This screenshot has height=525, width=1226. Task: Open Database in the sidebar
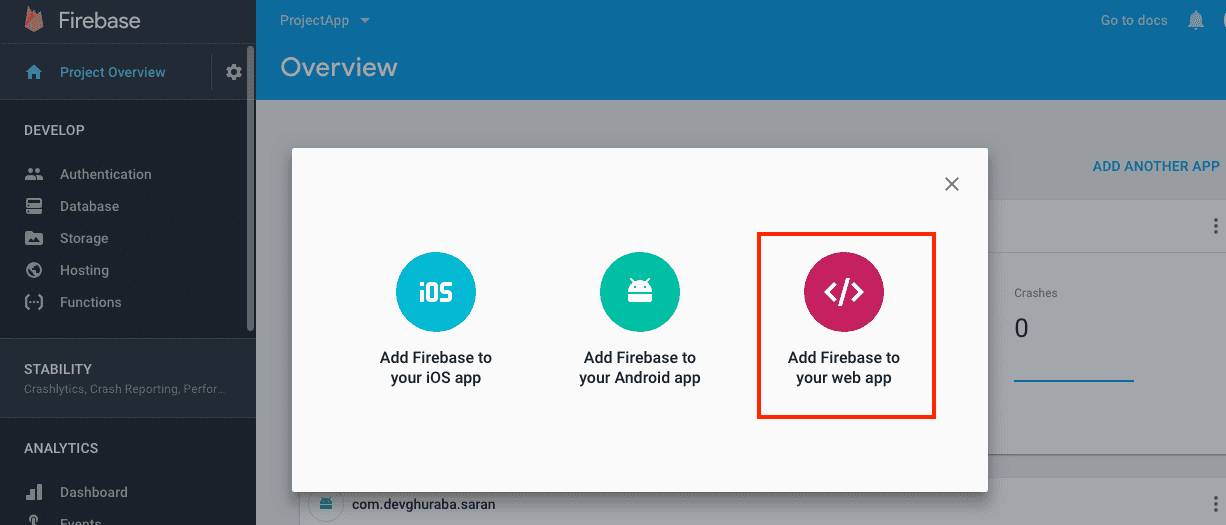click(89, 206)
